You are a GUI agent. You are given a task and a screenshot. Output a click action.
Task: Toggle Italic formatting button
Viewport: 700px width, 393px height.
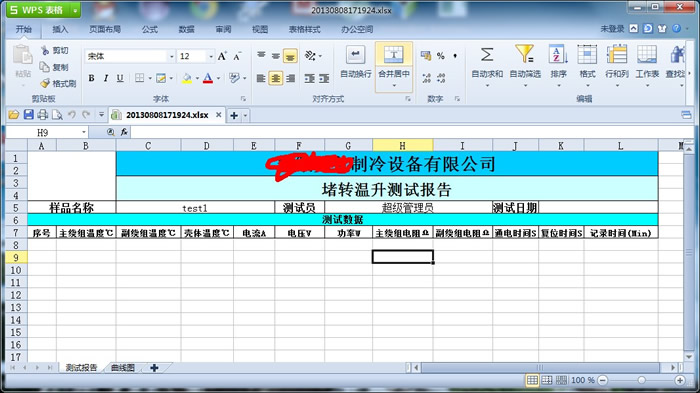point(106,78)
